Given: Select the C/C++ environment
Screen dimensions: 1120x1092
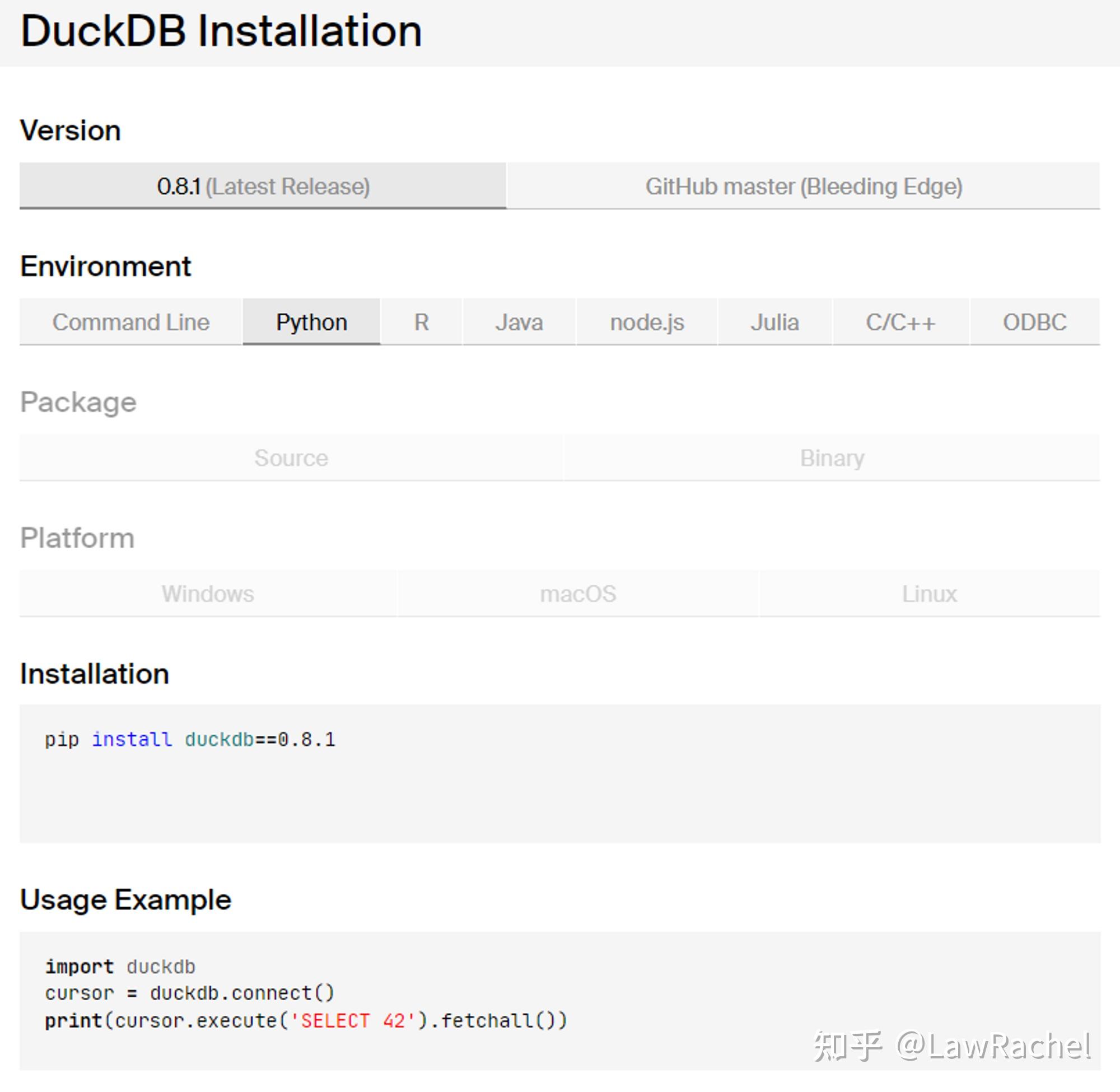Looking at the screenshot, I should 900,322.
